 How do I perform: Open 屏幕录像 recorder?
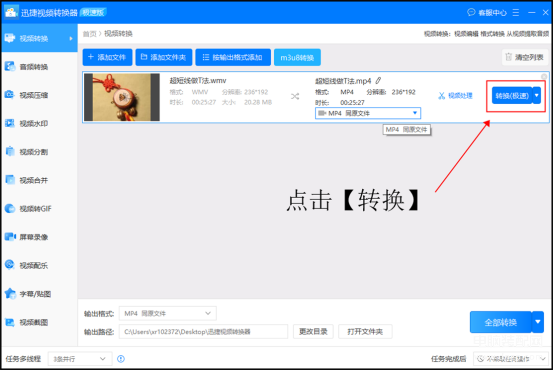point(26,237)
